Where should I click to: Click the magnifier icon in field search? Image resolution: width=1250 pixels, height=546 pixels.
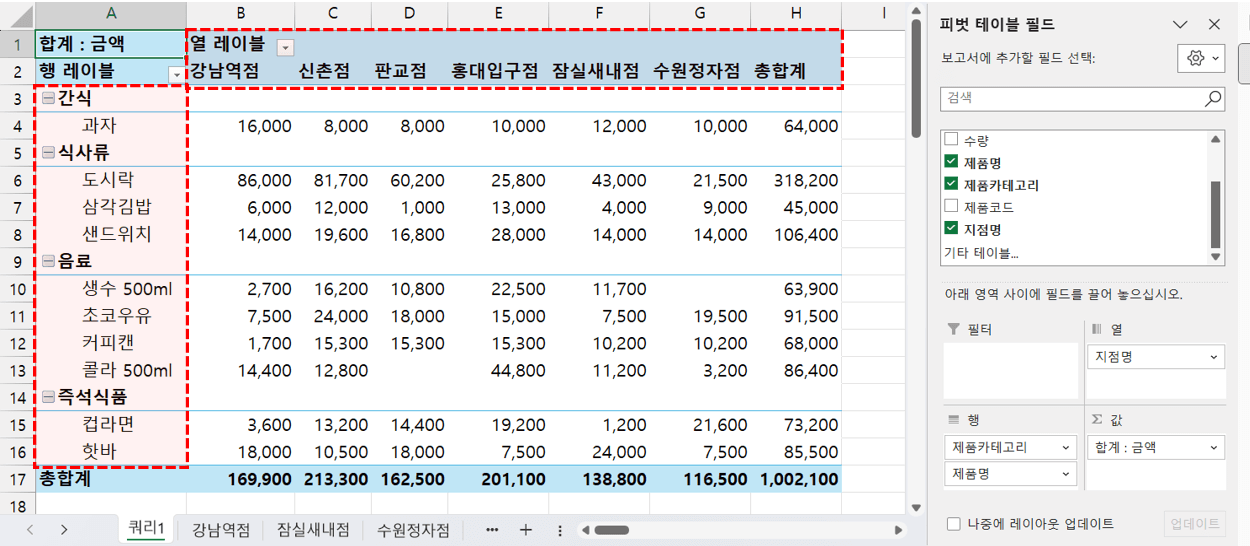pos(1213,98)
